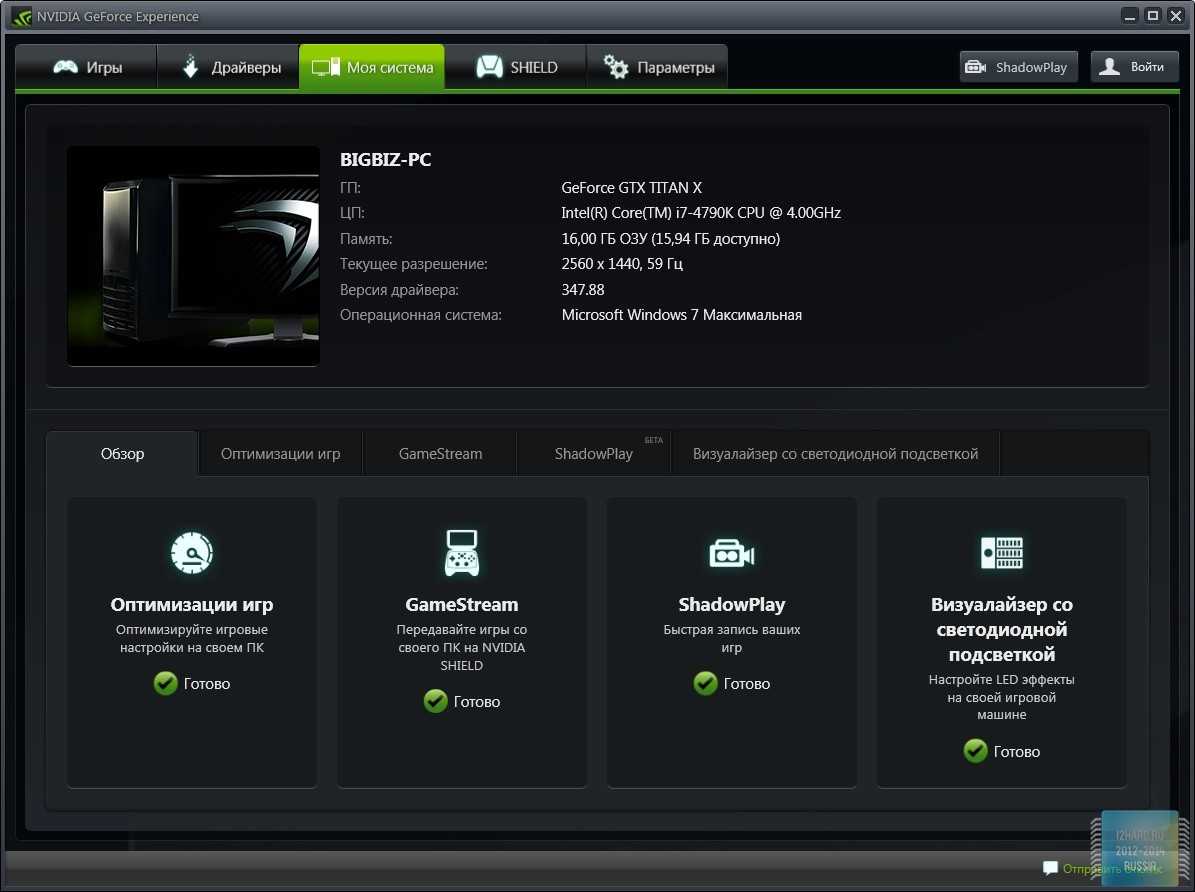This screenshot has width=1195, height=892.
Task: Switch to the Драйверы tab
Action: pyautogui.click(x=228, y=68)
